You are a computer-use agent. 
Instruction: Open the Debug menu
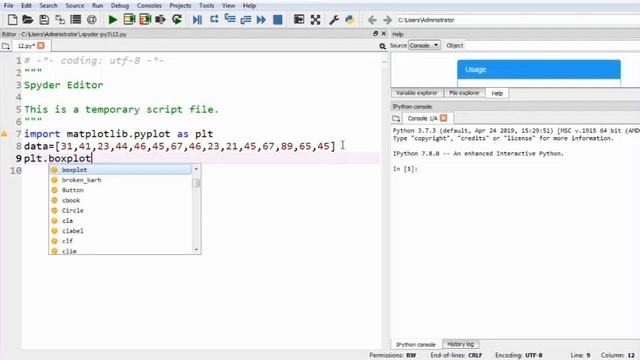point(120,6)
